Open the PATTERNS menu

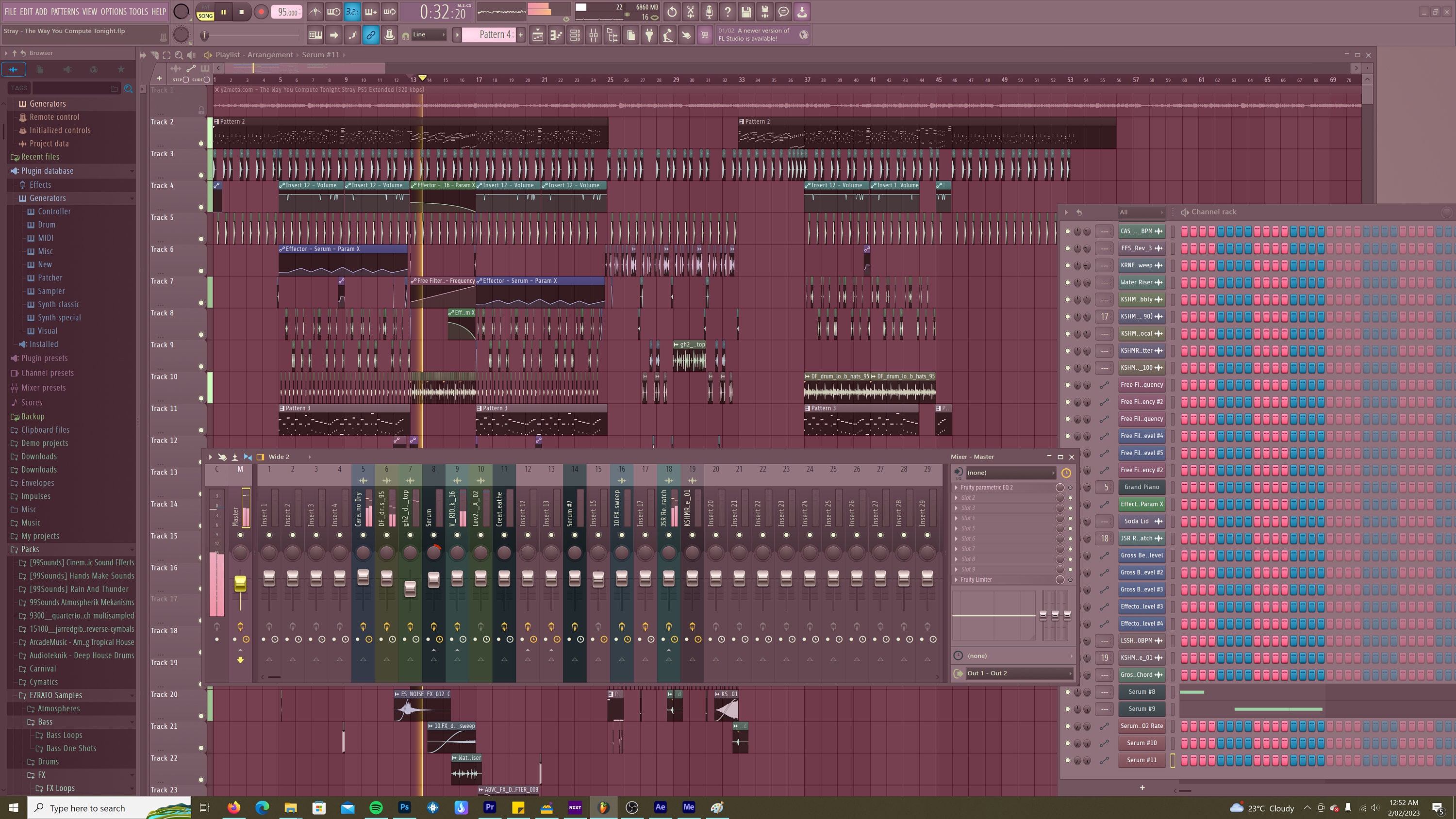[65, 11]
